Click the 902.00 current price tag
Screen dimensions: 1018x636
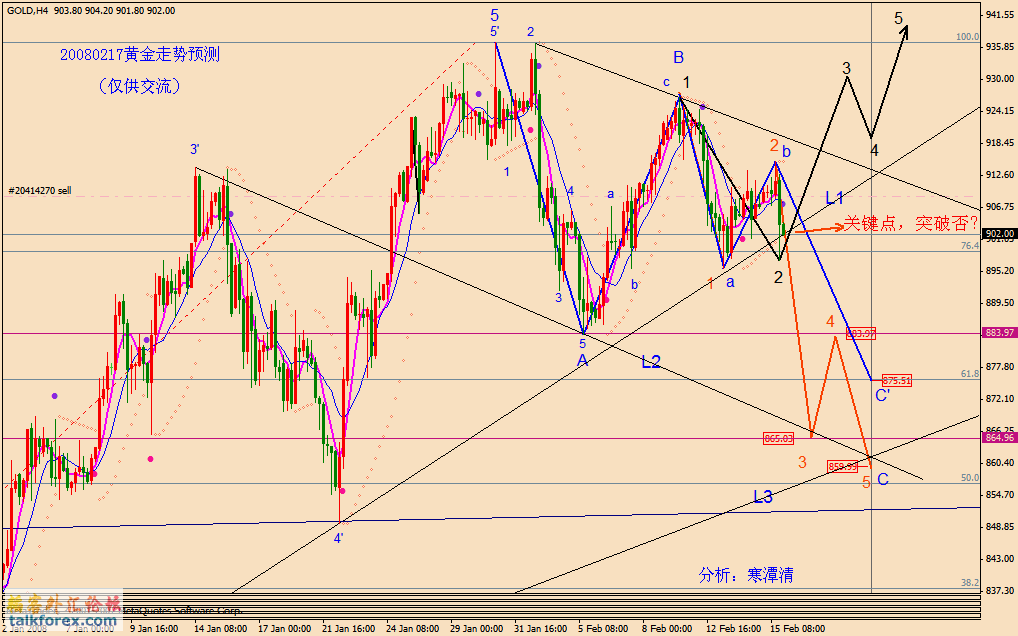click(999, 234)
